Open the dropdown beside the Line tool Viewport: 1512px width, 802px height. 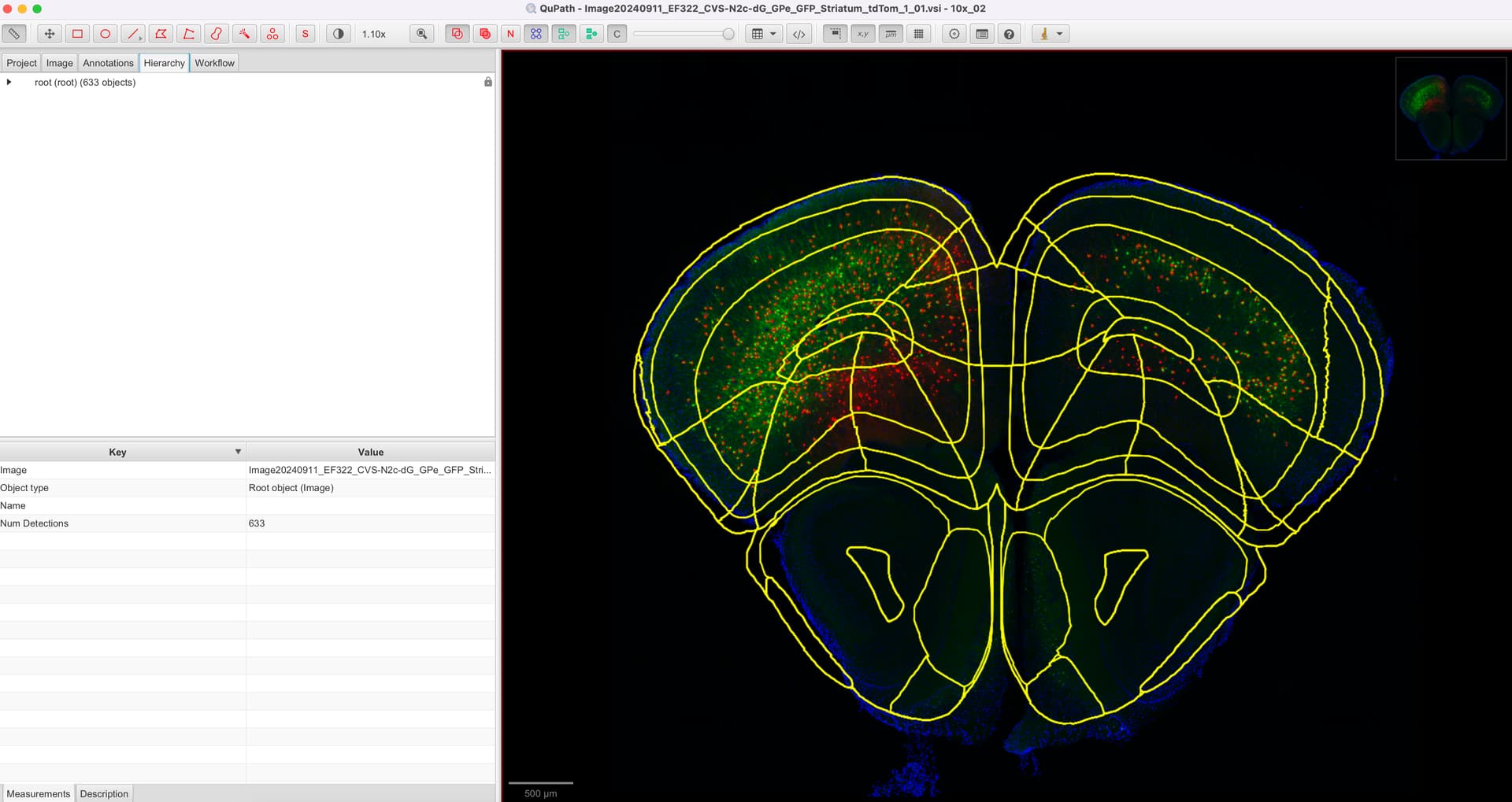pyautogui.click(x=139, y=39)
